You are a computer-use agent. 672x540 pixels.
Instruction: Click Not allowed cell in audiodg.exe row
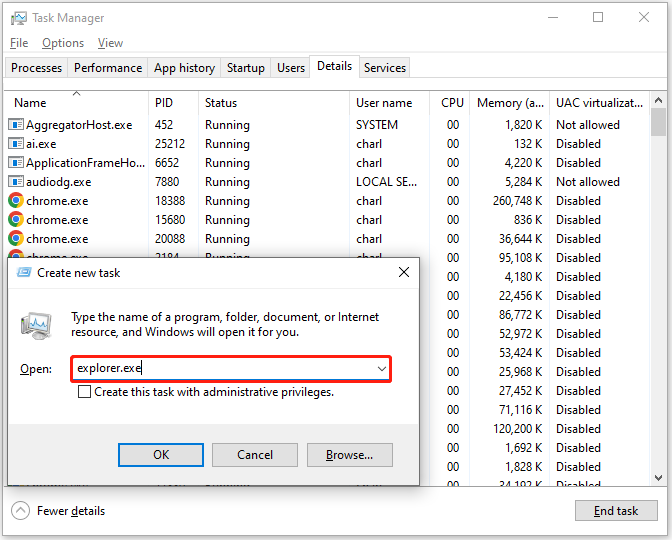click(x=588, y=182)
